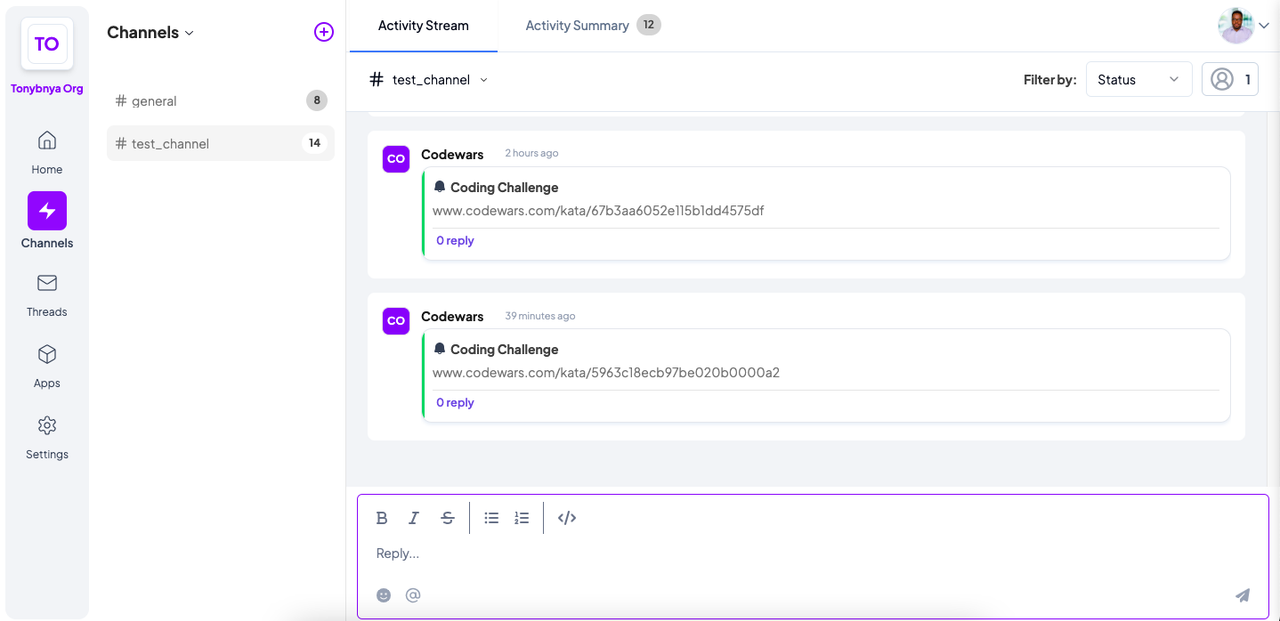The width and height of the screenshot is (1280, 621).
Task: Click Tonybnya Org name label
Action: pos(47,88)
